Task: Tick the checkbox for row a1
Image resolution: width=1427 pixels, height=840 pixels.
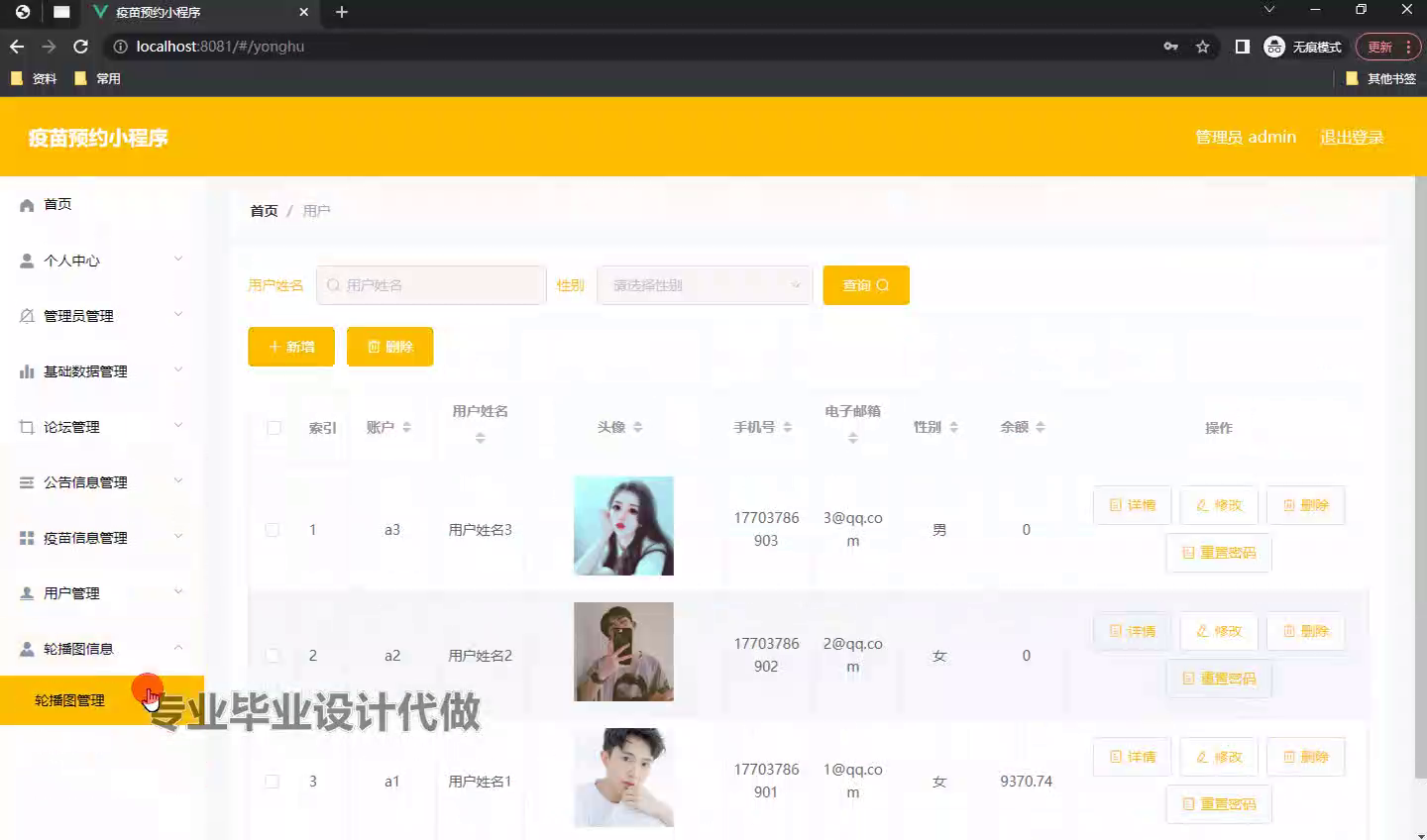Action: pos(273,782)
